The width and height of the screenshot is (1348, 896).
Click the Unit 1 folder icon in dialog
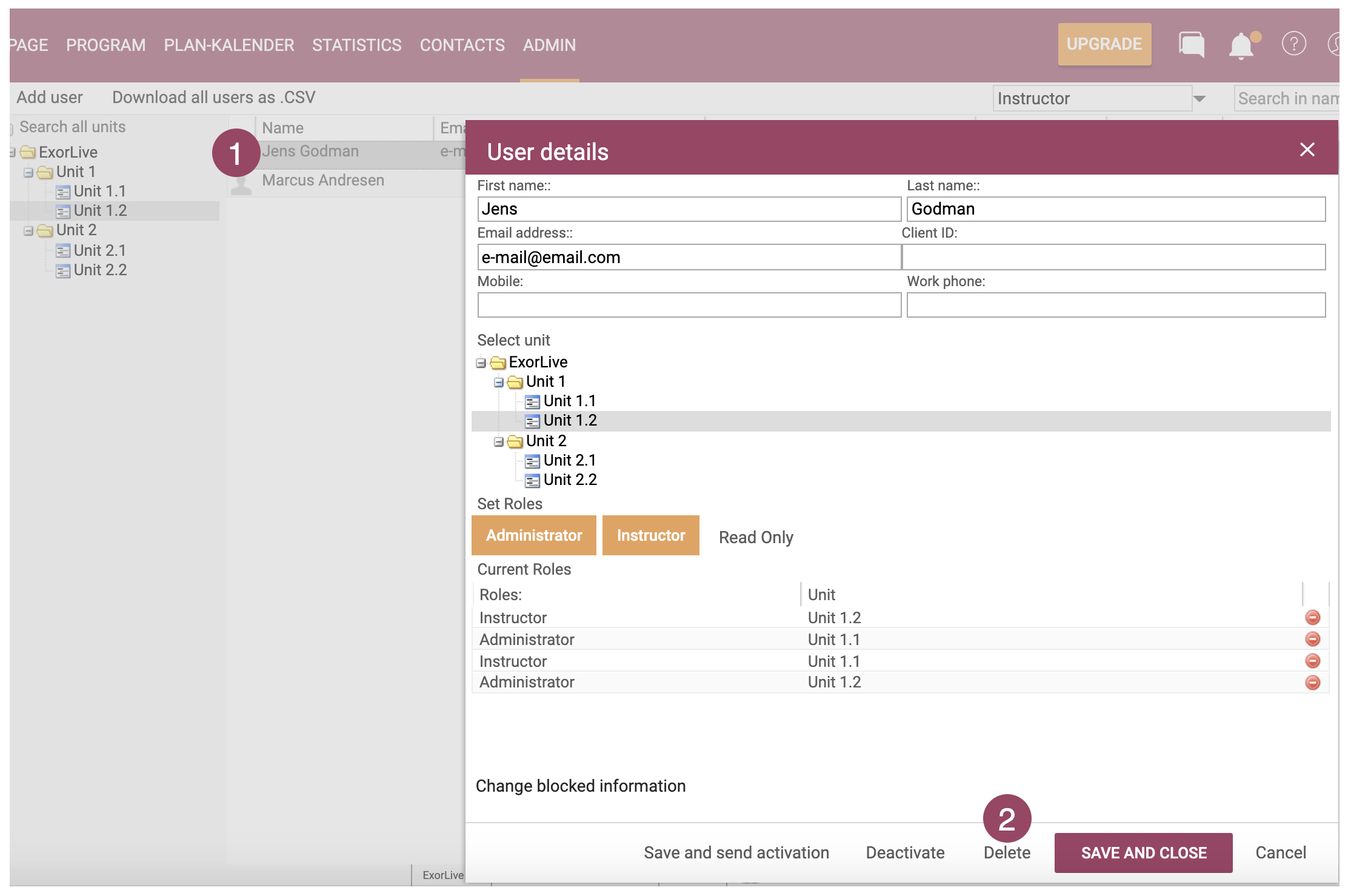(515, 382)
